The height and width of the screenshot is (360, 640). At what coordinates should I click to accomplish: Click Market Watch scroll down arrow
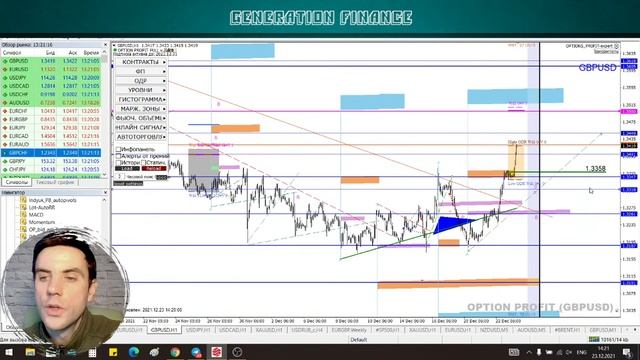104,175
